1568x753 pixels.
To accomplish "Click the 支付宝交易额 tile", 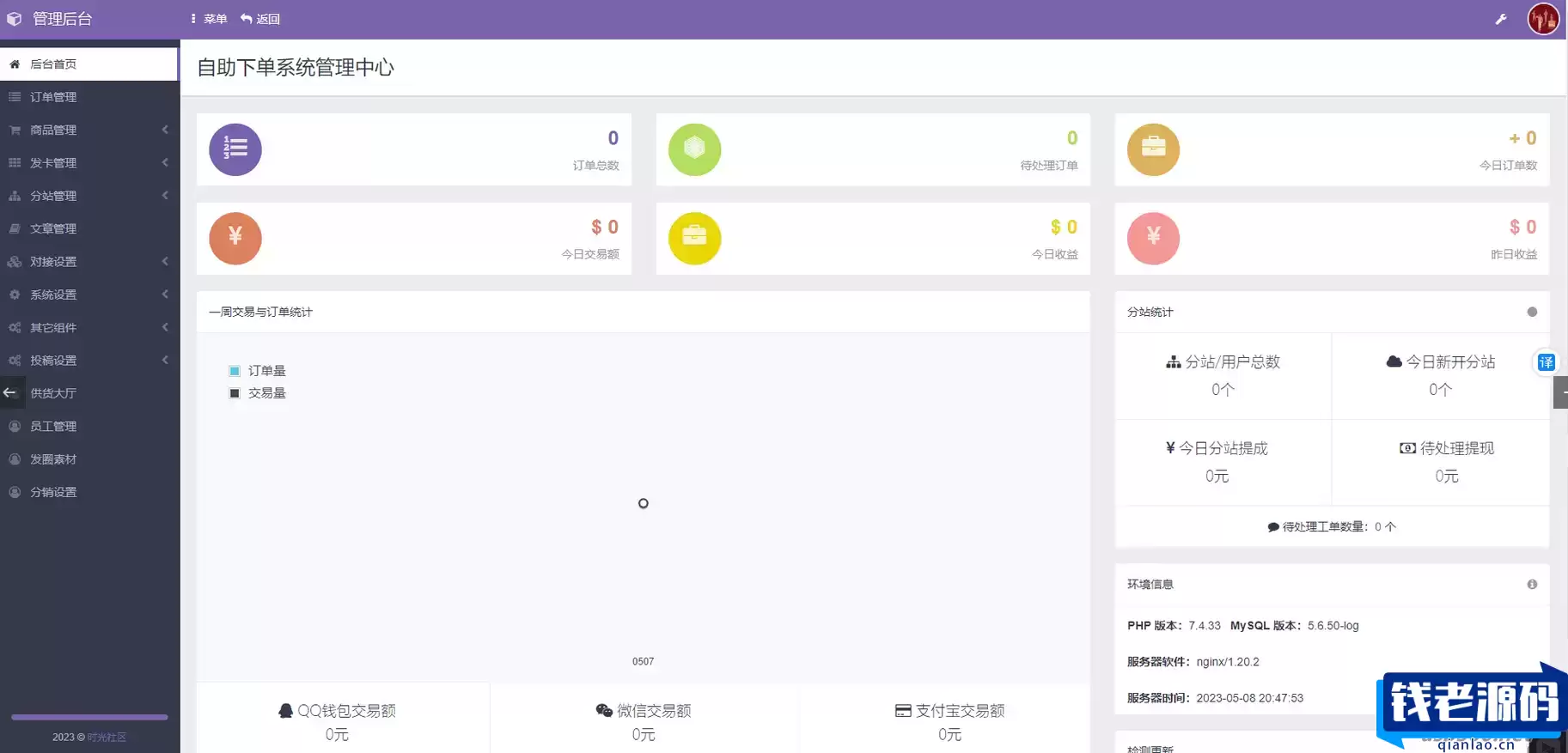I will [949, 720].
